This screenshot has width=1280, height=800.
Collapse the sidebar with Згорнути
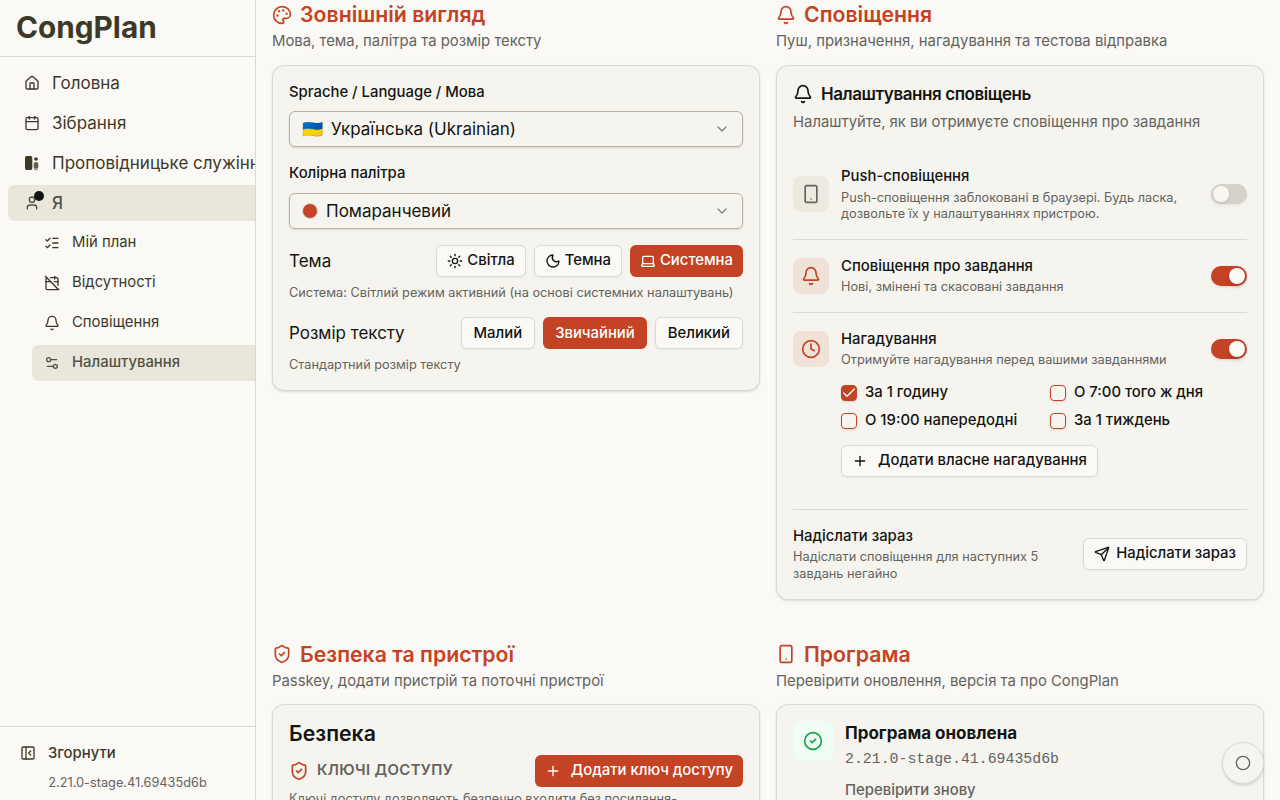[x=128, y=753]
